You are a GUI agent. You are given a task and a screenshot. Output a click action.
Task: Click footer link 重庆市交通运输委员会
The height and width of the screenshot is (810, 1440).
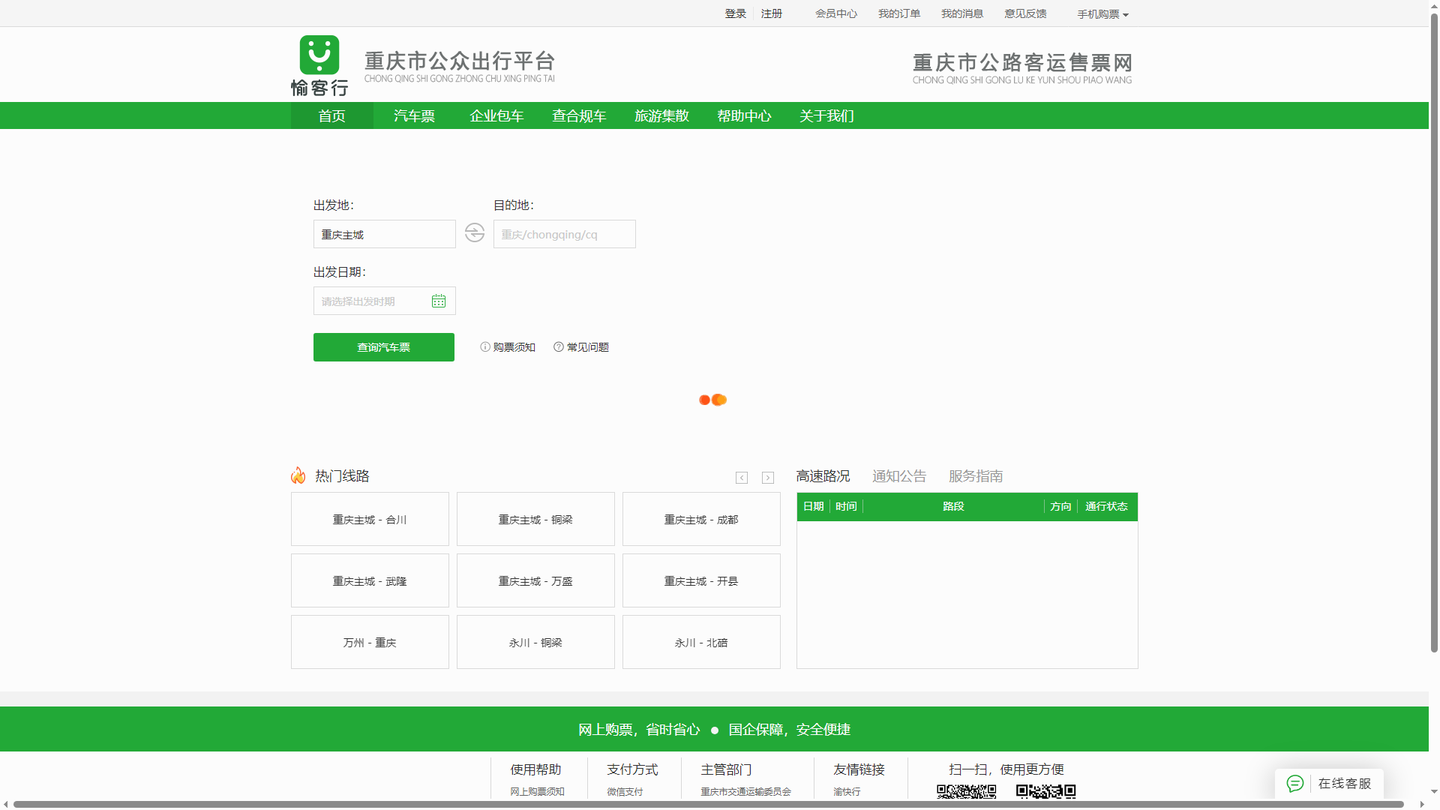point(746,791)
